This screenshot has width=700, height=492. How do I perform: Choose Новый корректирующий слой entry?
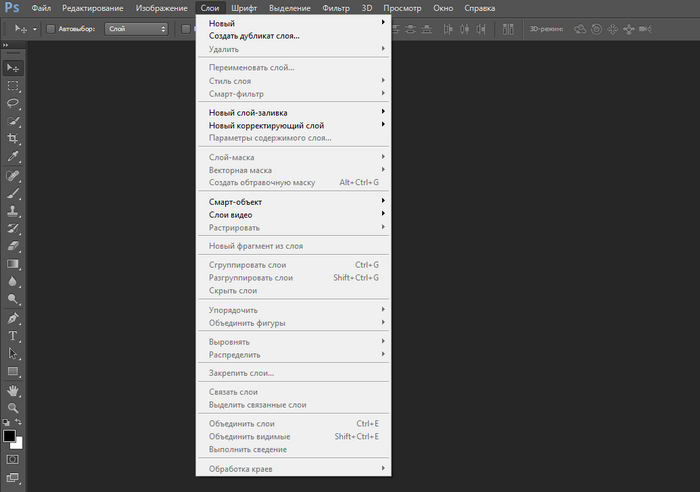pos(266,125)
